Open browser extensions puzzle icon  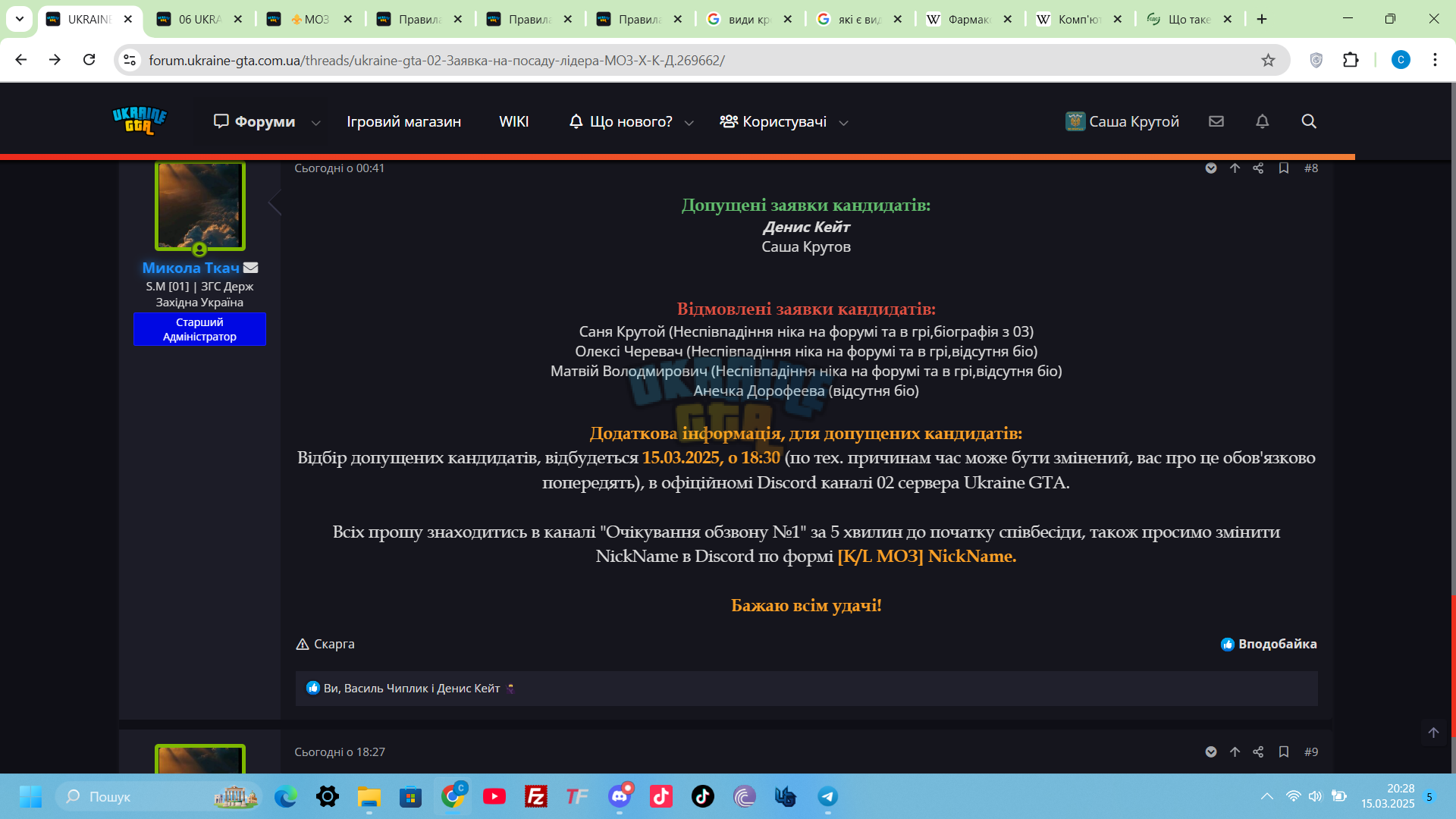click(x=1351, y=60)
